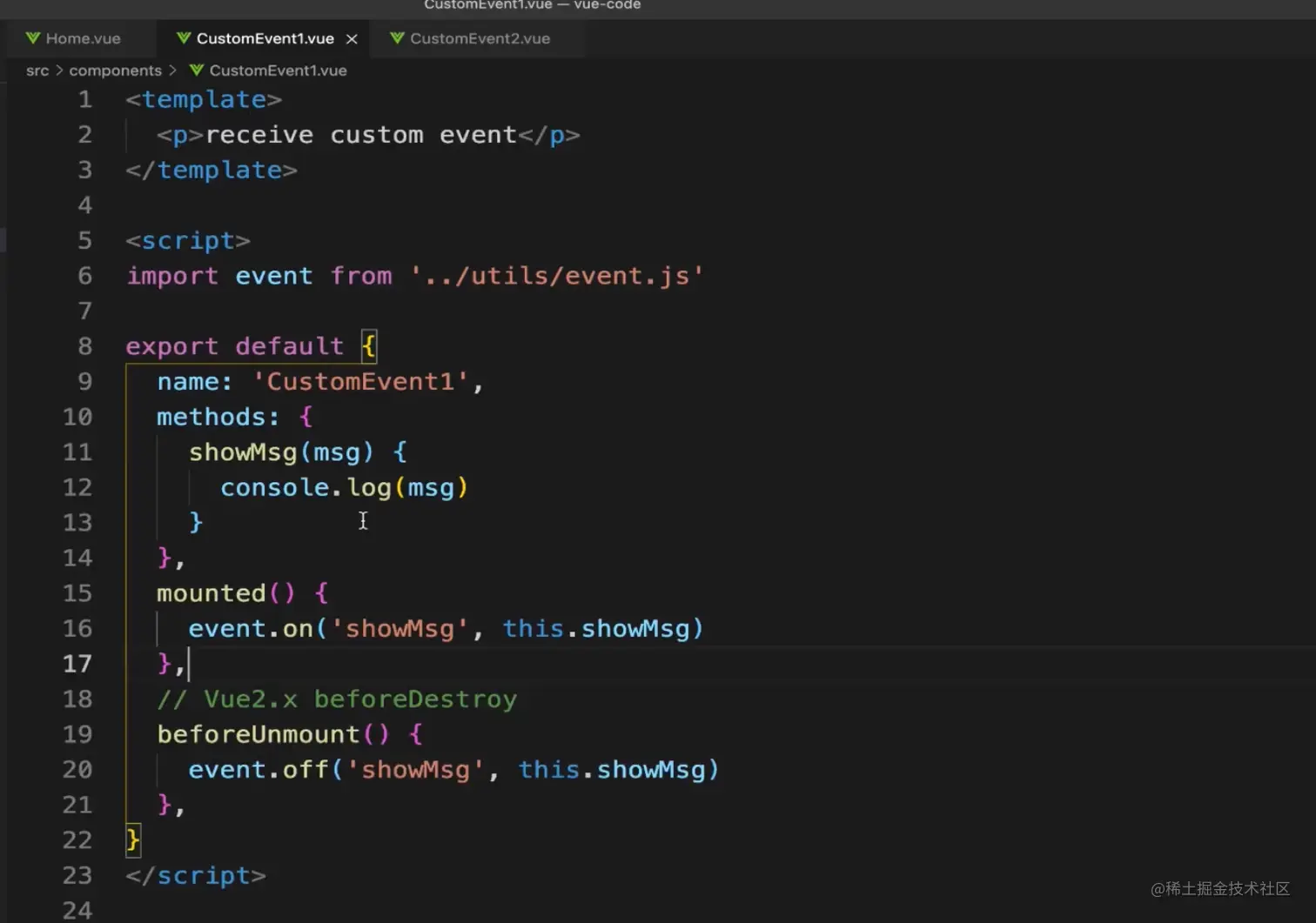Select line number 1 in the gutter

point(84,99)
